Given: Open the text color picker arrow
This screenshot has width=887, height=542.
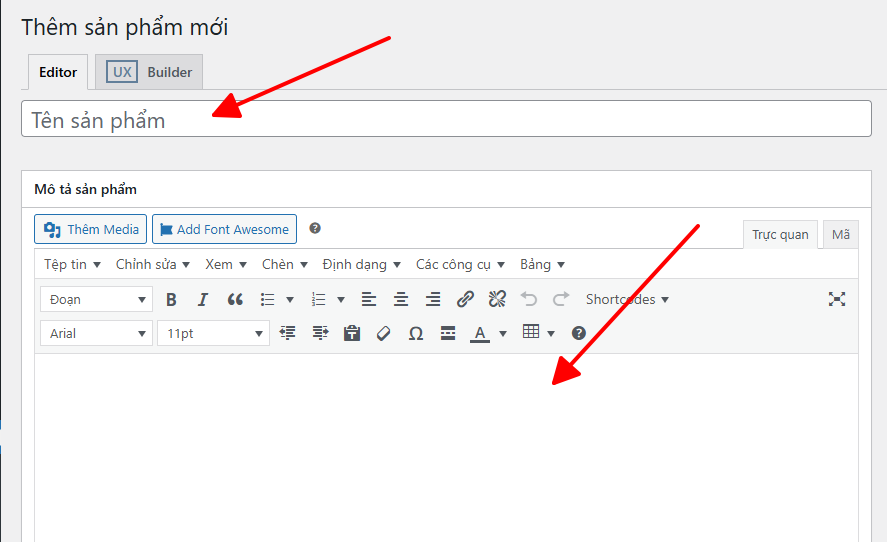Looking at the screenshot, I should pyautogui.click(x=503, y=333).
